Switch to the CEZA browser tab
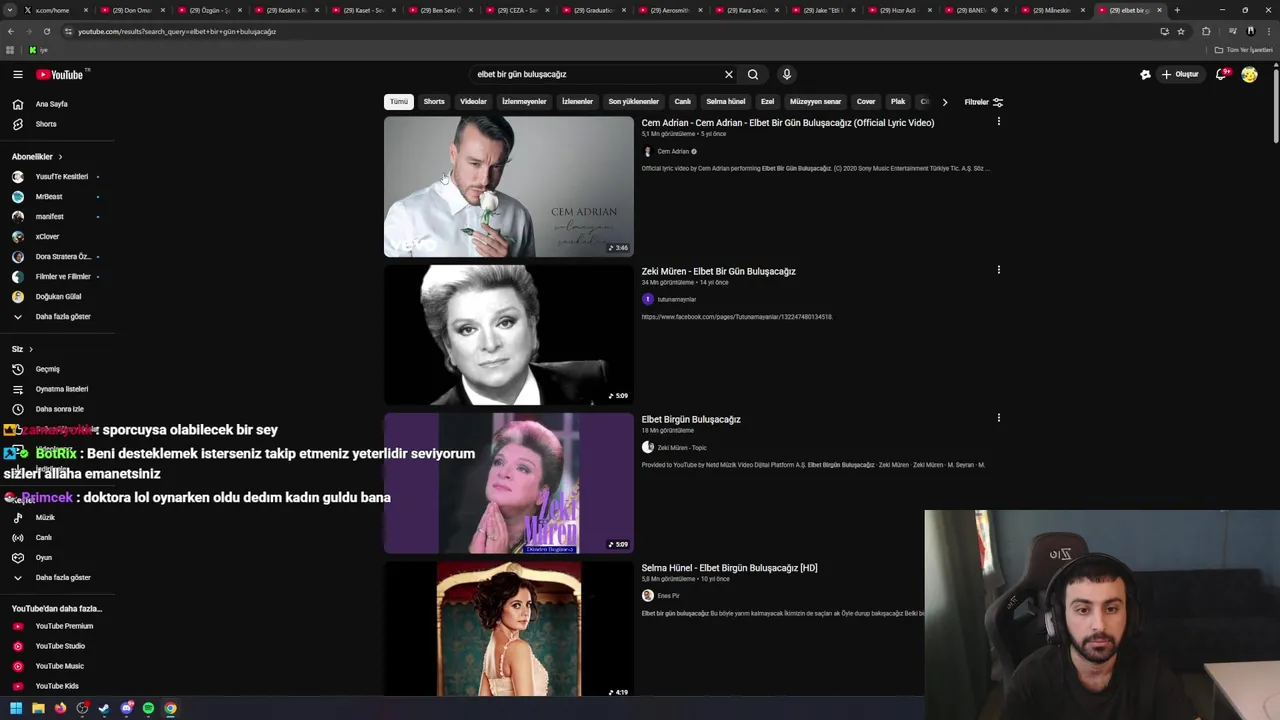The width and height of the screenshot is (1280, 720). coord(518,10)
